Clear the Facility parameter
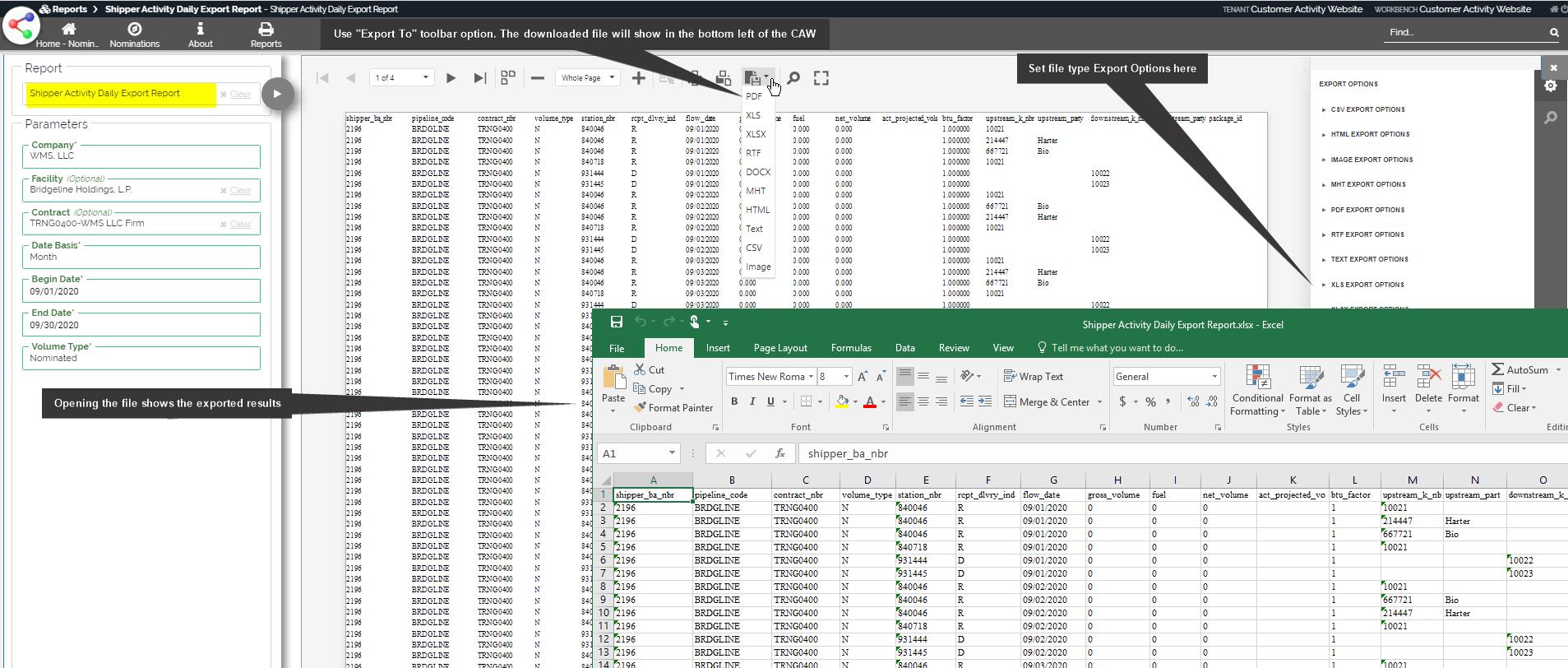Viewport: 1568px width, 668px height. click(x=240, y=190)
